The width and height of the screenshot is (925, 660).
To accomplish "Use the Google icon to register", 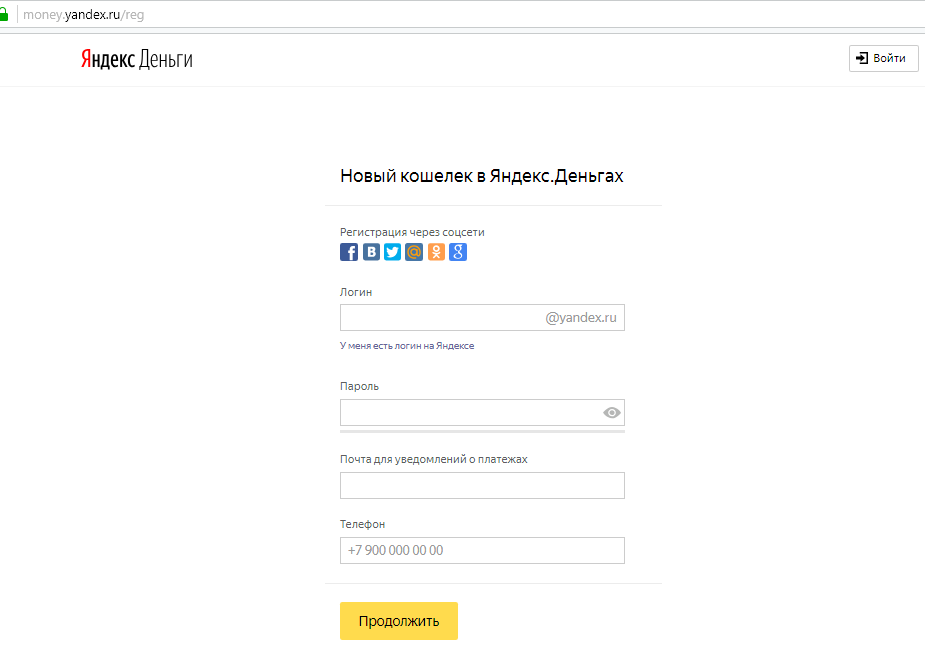I will pyautogui.click(x=458, y=252).
